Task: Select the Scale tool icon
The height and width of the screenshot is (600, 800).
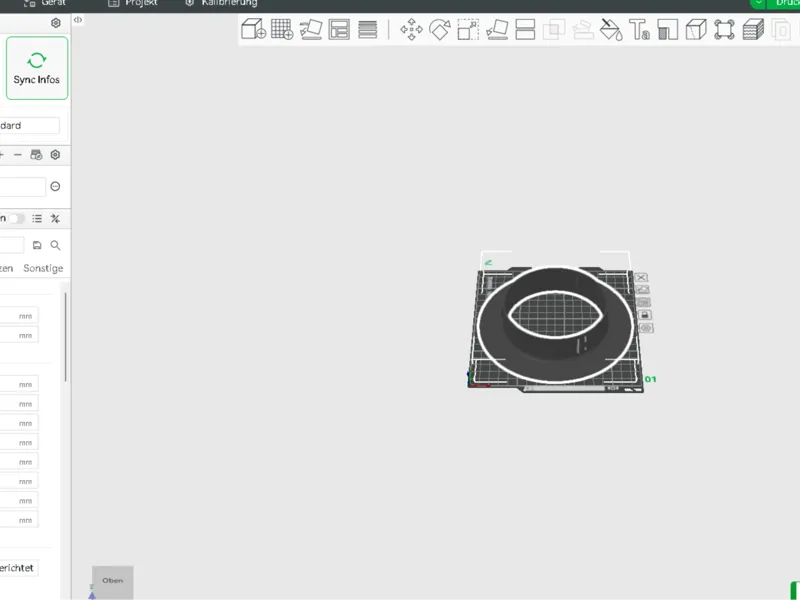Action: pos(468,29)
